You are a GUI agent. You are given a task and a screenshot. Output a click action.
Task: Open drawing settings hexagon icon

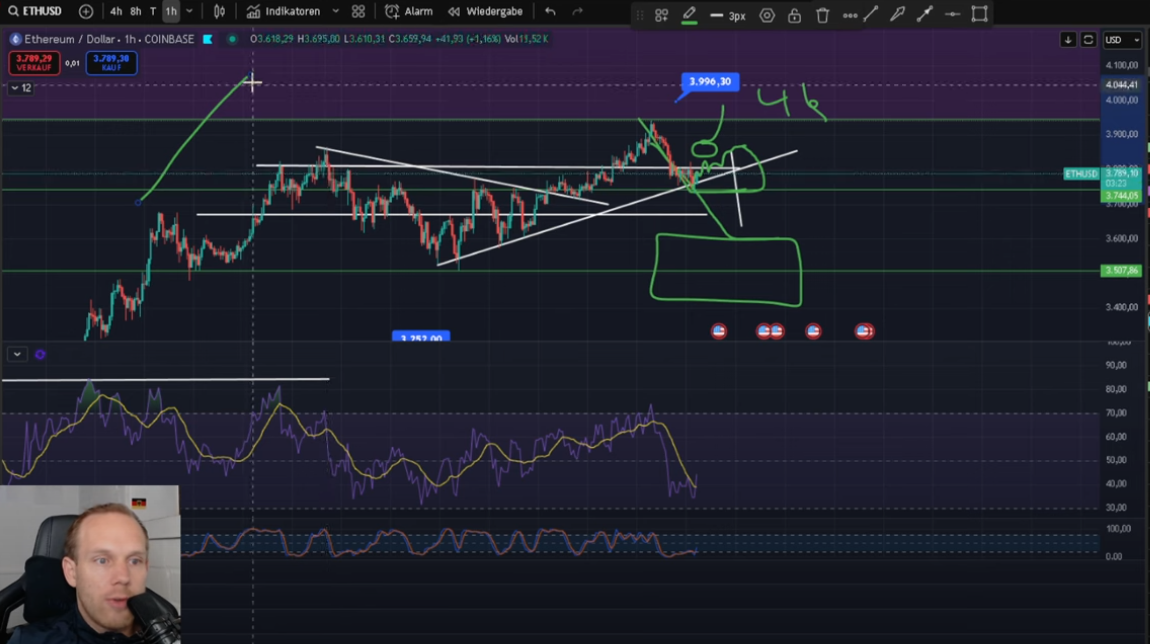tap(766, 15)
